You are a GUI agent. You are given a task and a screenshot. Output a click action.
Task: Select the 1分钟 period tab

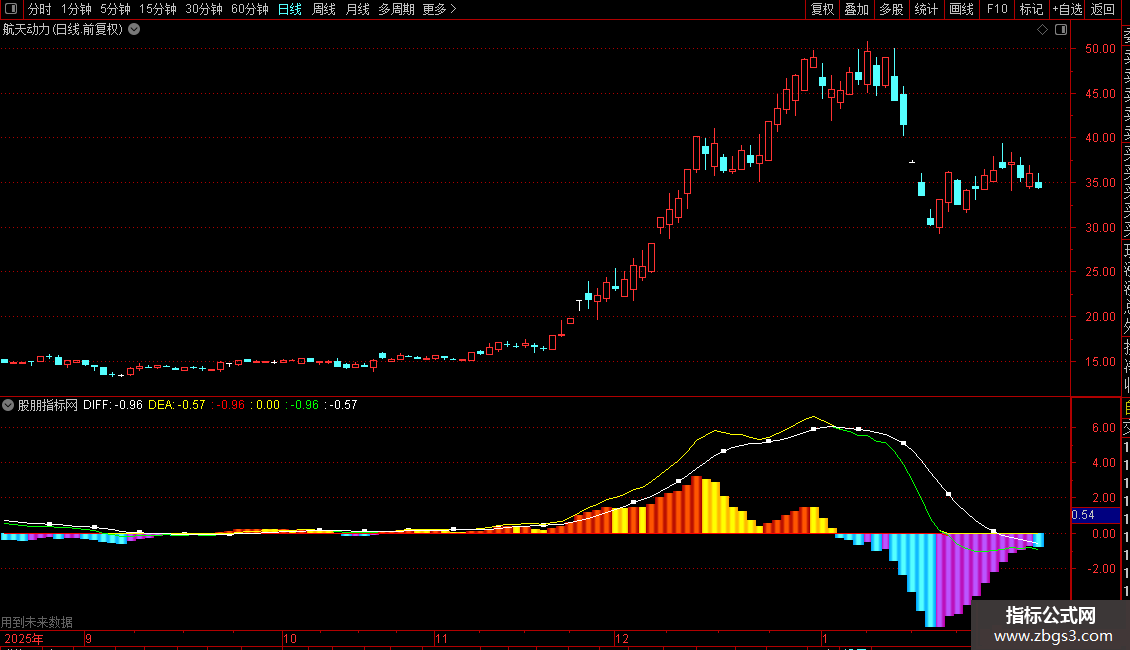76,9
